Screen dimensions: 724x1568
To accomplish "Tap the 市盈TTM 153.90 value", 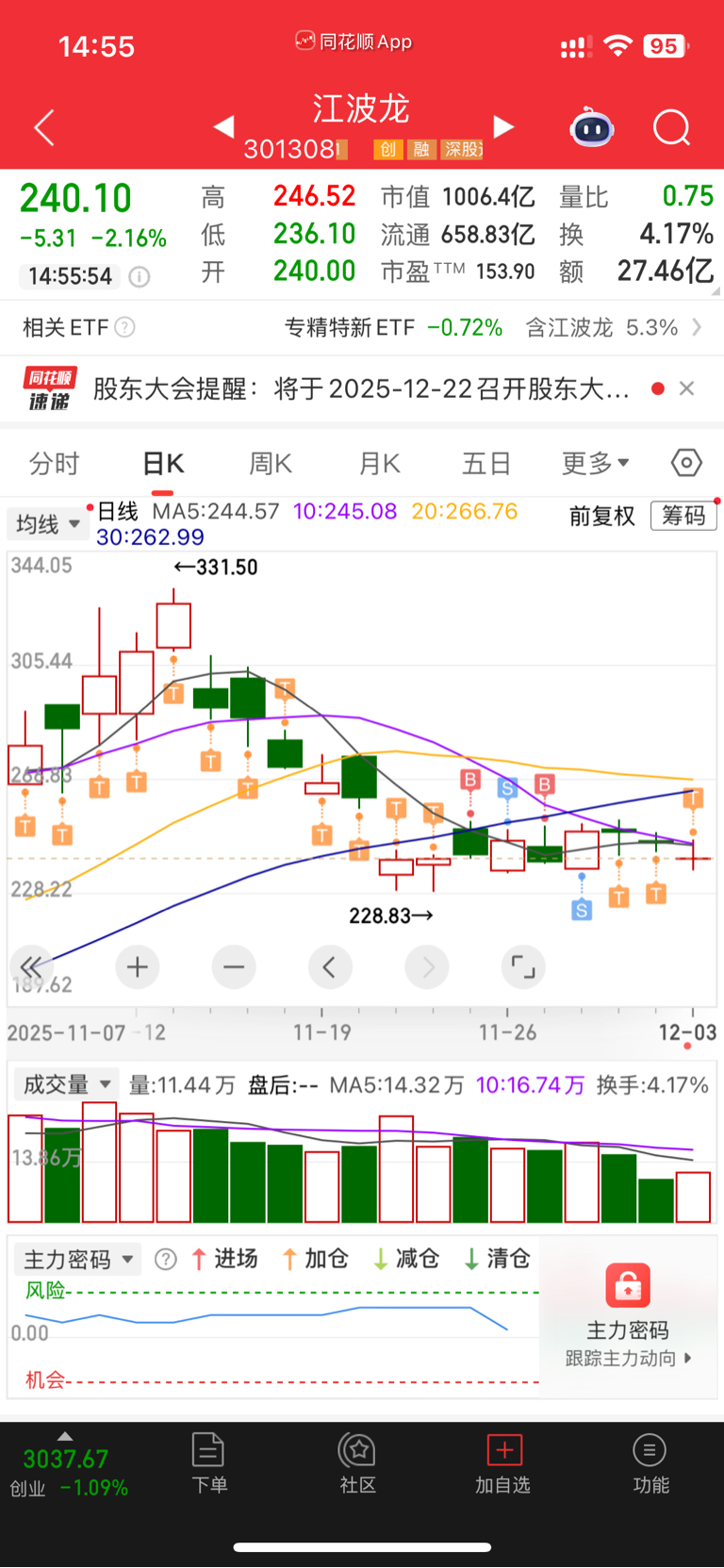I will coord(458,272).
